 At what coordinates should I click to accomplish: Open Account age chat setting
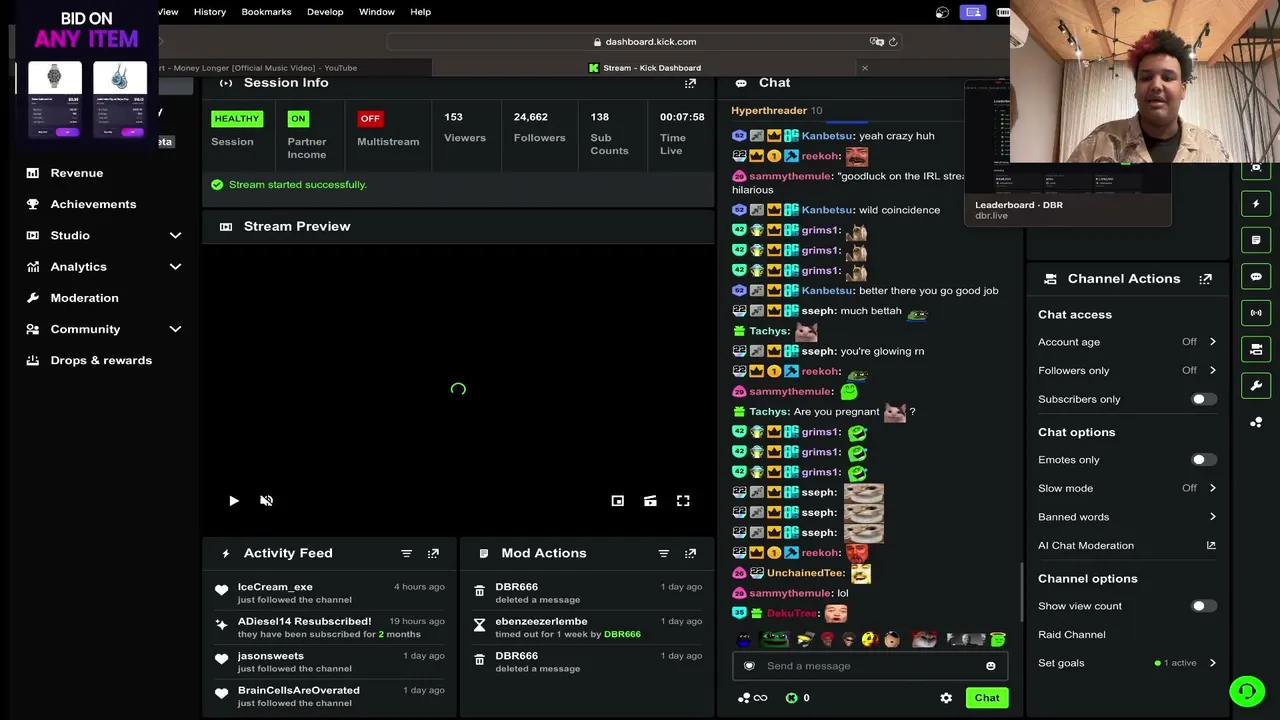tap(1127, 342)
